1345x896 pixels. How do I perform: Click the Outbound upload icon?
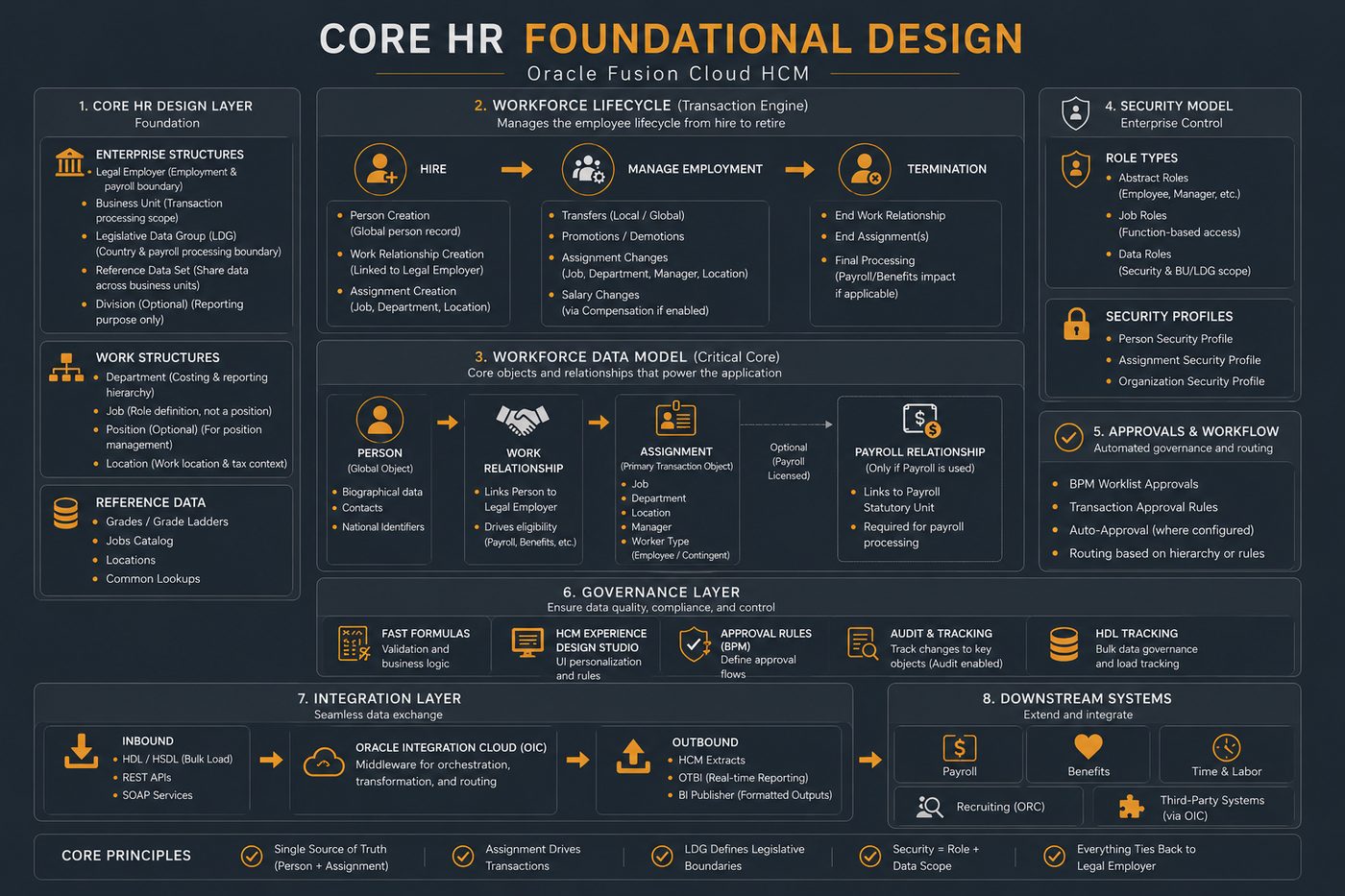pos(633,757)
